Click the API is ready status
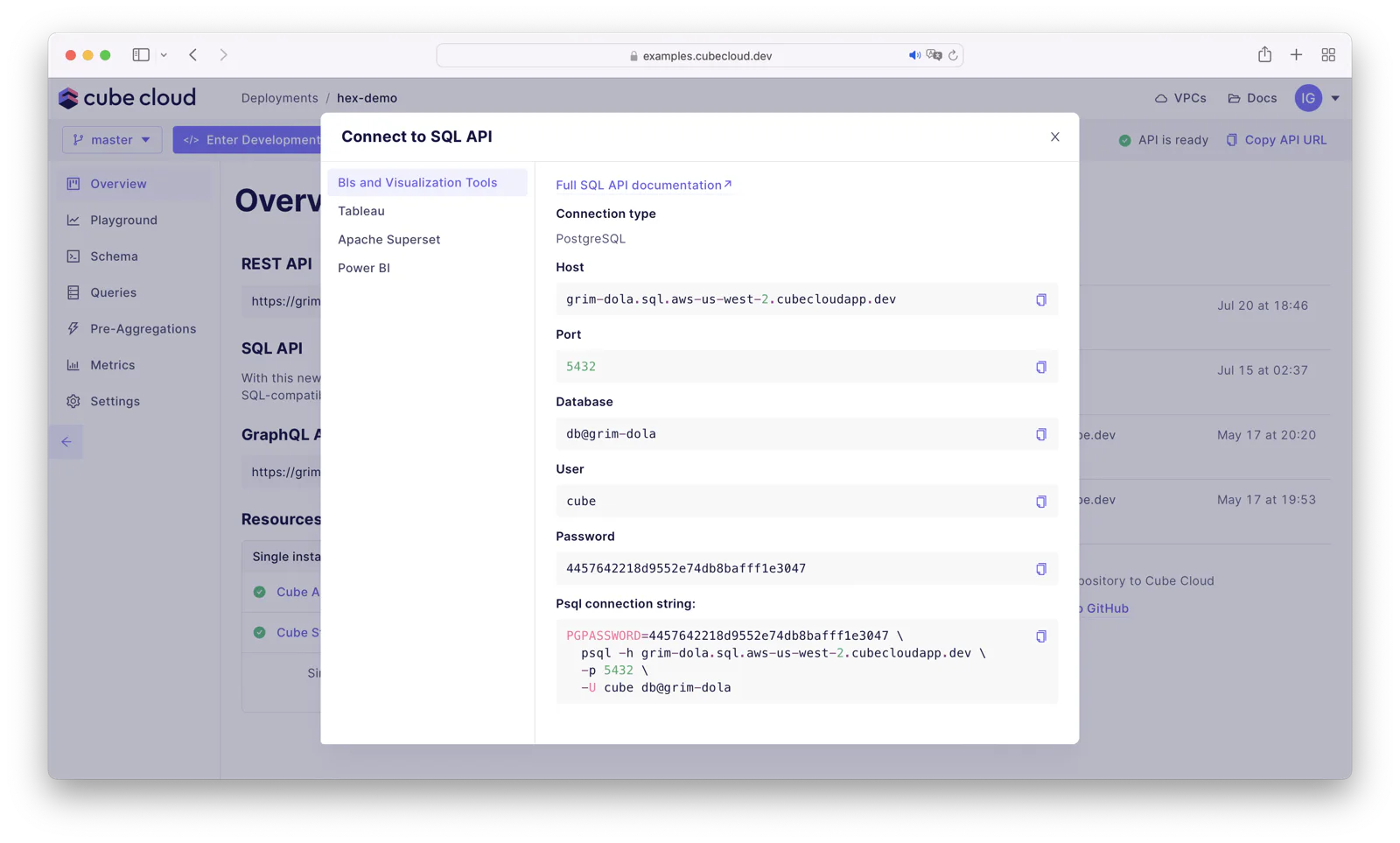 click(x=1163, y=140)
